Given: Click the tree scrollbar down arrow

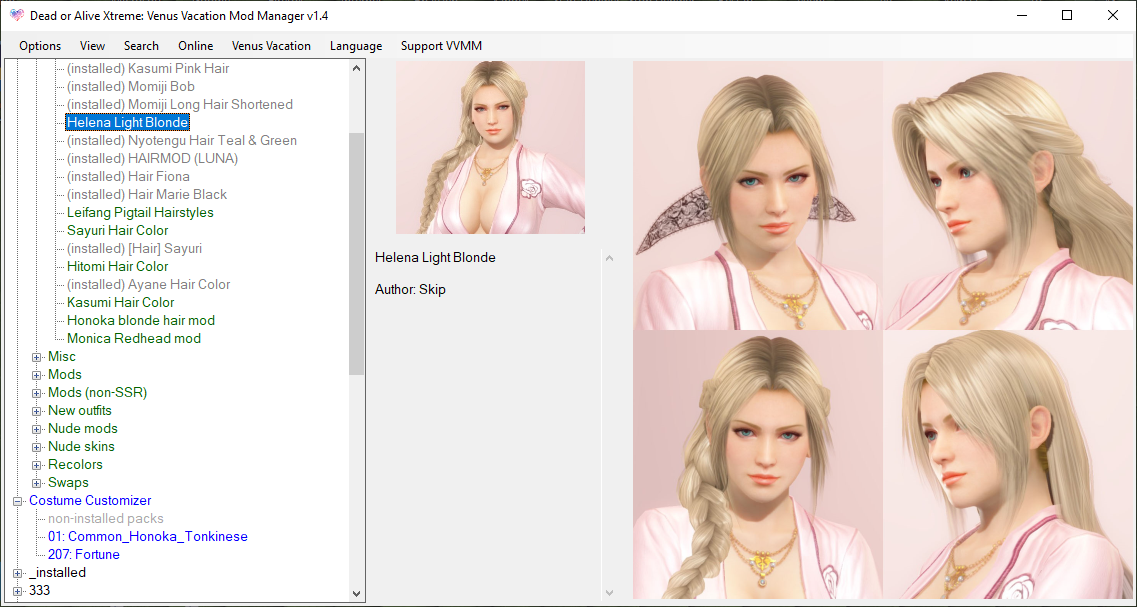Looking at the screenshot, I should [356, 593].
